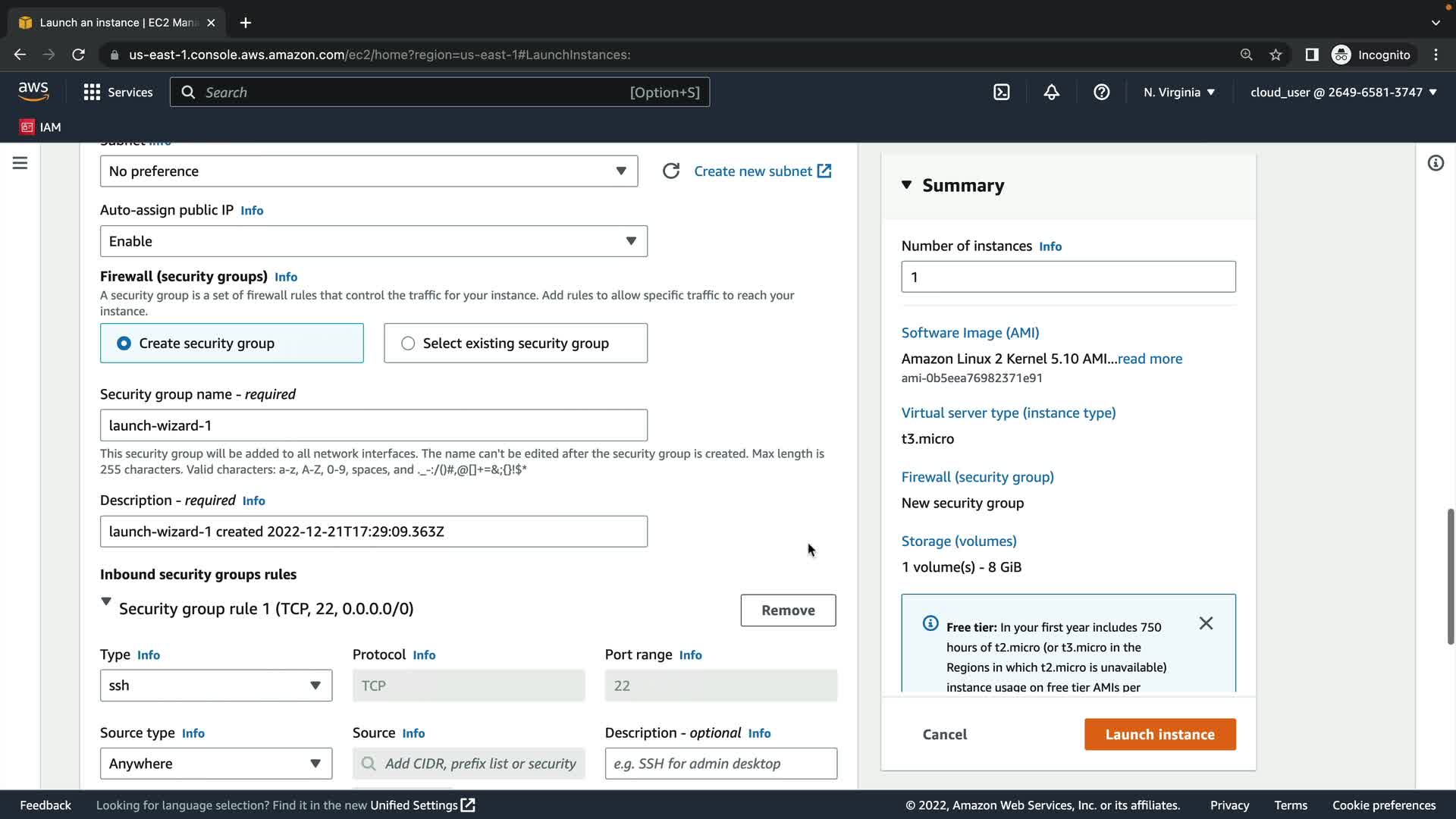Click the Security group name field
This screenshot has height=819, width=1456.
pyautogui.click(x=373, y=425)
